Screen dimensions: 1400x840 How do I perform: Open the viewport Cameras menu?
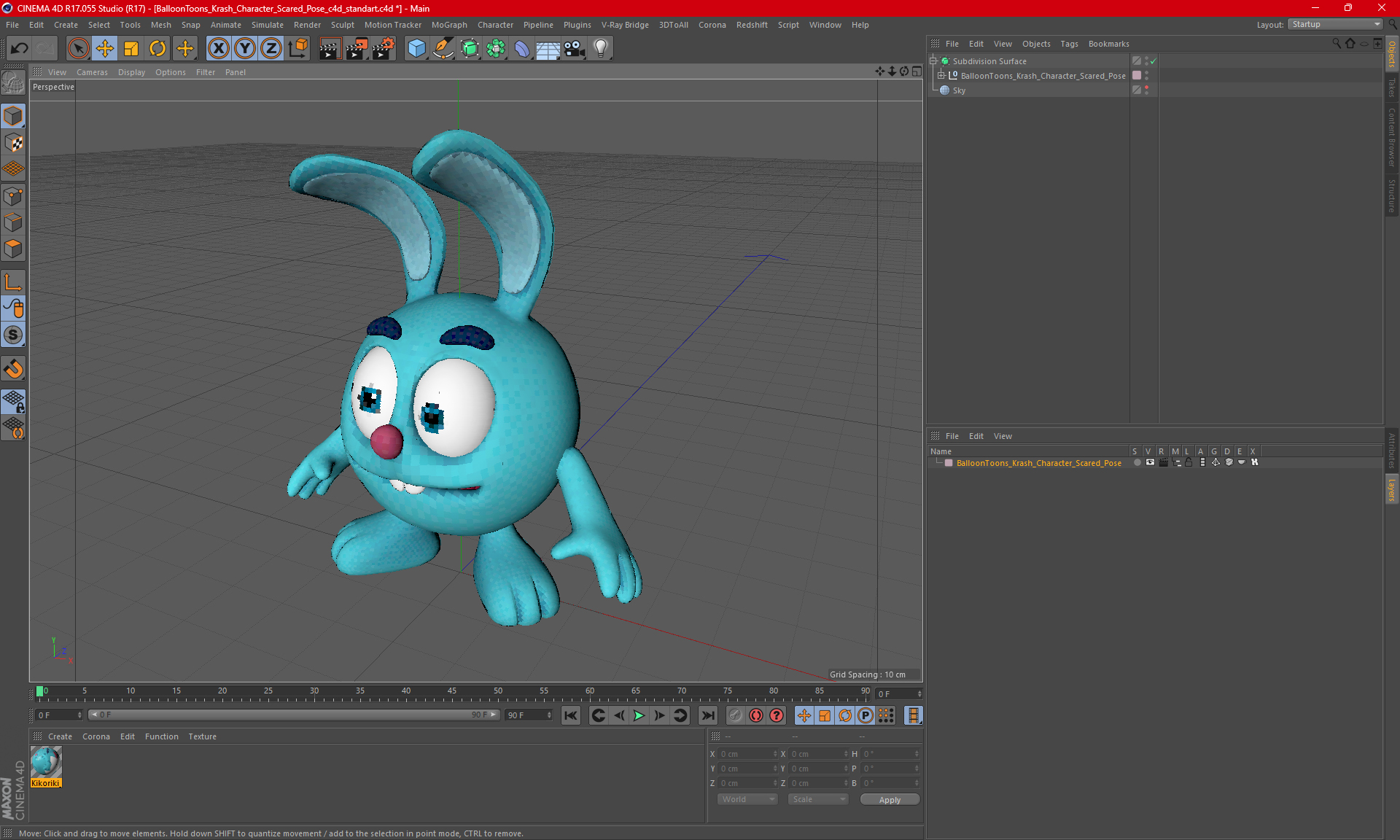tap(92, 72)
